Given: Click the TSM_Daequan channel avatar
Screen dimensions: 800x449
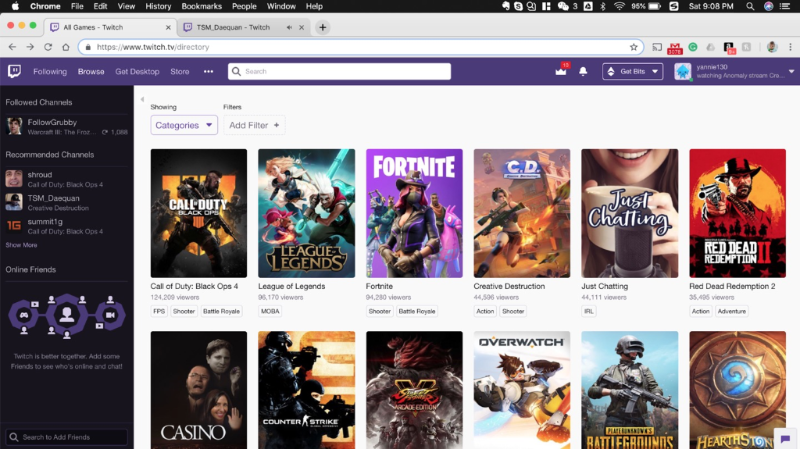Looking at the screenshot, I should coord(14,203).
